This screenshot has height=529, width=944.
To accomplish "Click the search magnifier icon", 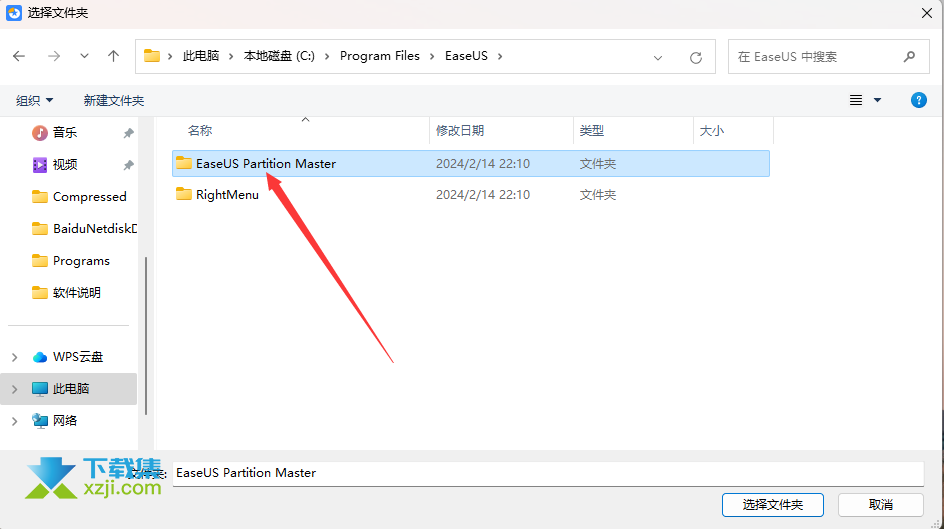I will 910,57.
